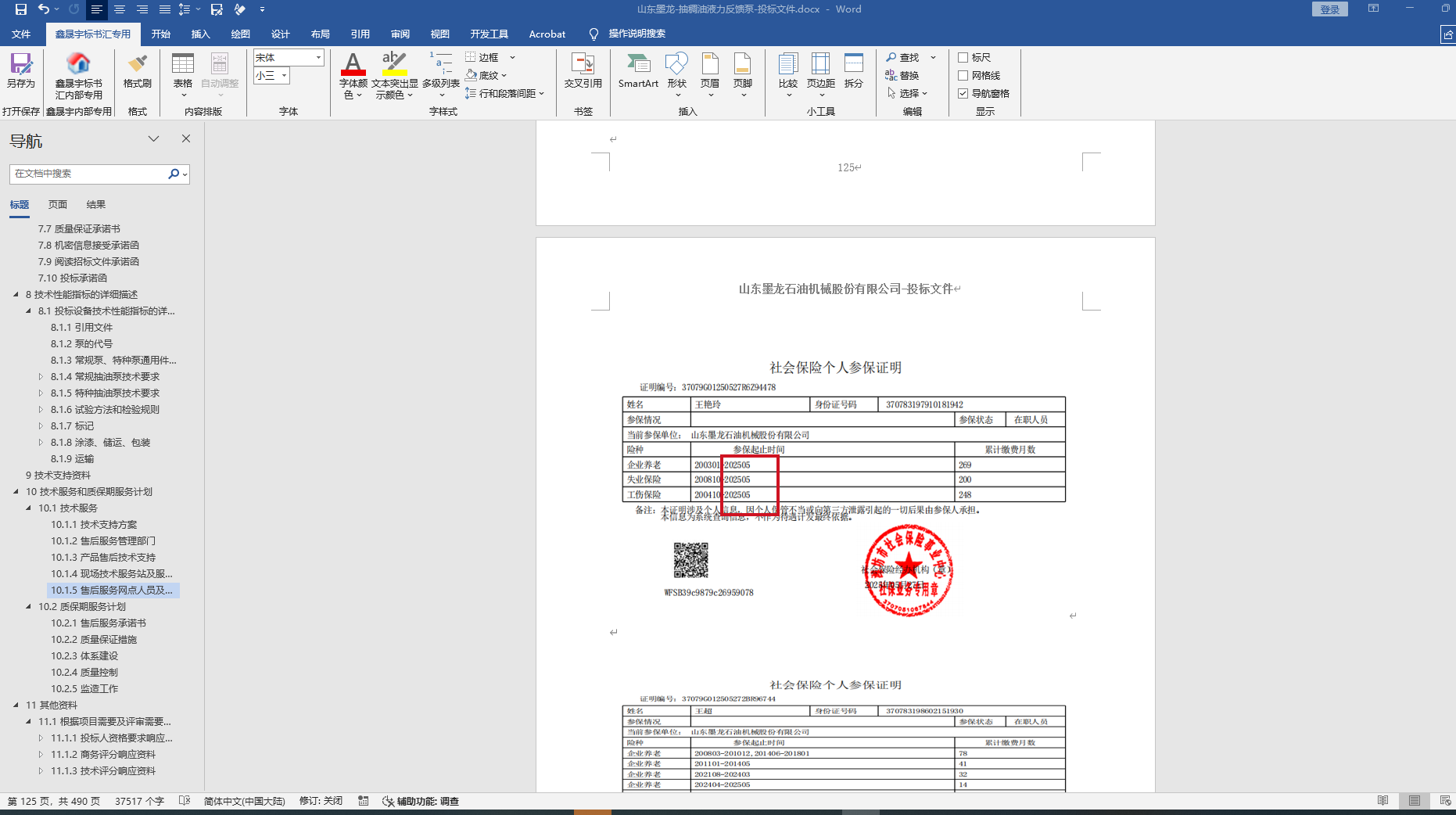Viewport: 1456px width, 815px height.
Task: Open 底纹 shading options
Action: pyautogui.click(x=486, y=75)
